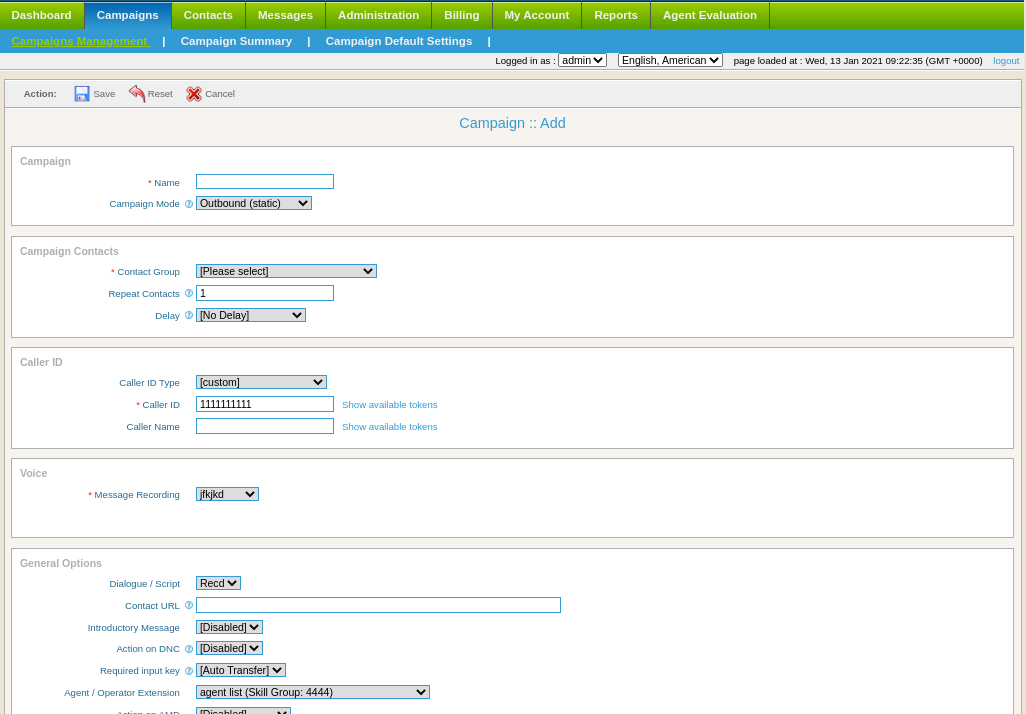Image resolution: width=1026 pixels, height=714 pixels.
Task: Open the Contacts tab
Action: (x=208, y=15)
